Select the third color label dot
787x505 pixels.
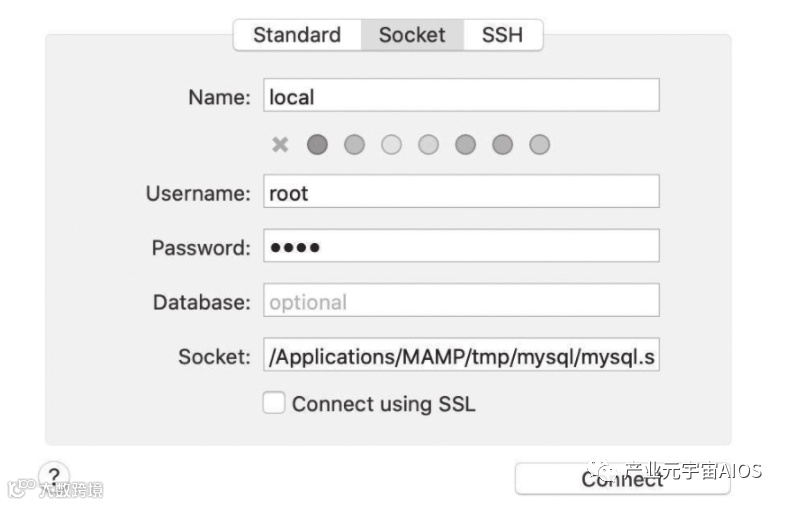point(391,145)
